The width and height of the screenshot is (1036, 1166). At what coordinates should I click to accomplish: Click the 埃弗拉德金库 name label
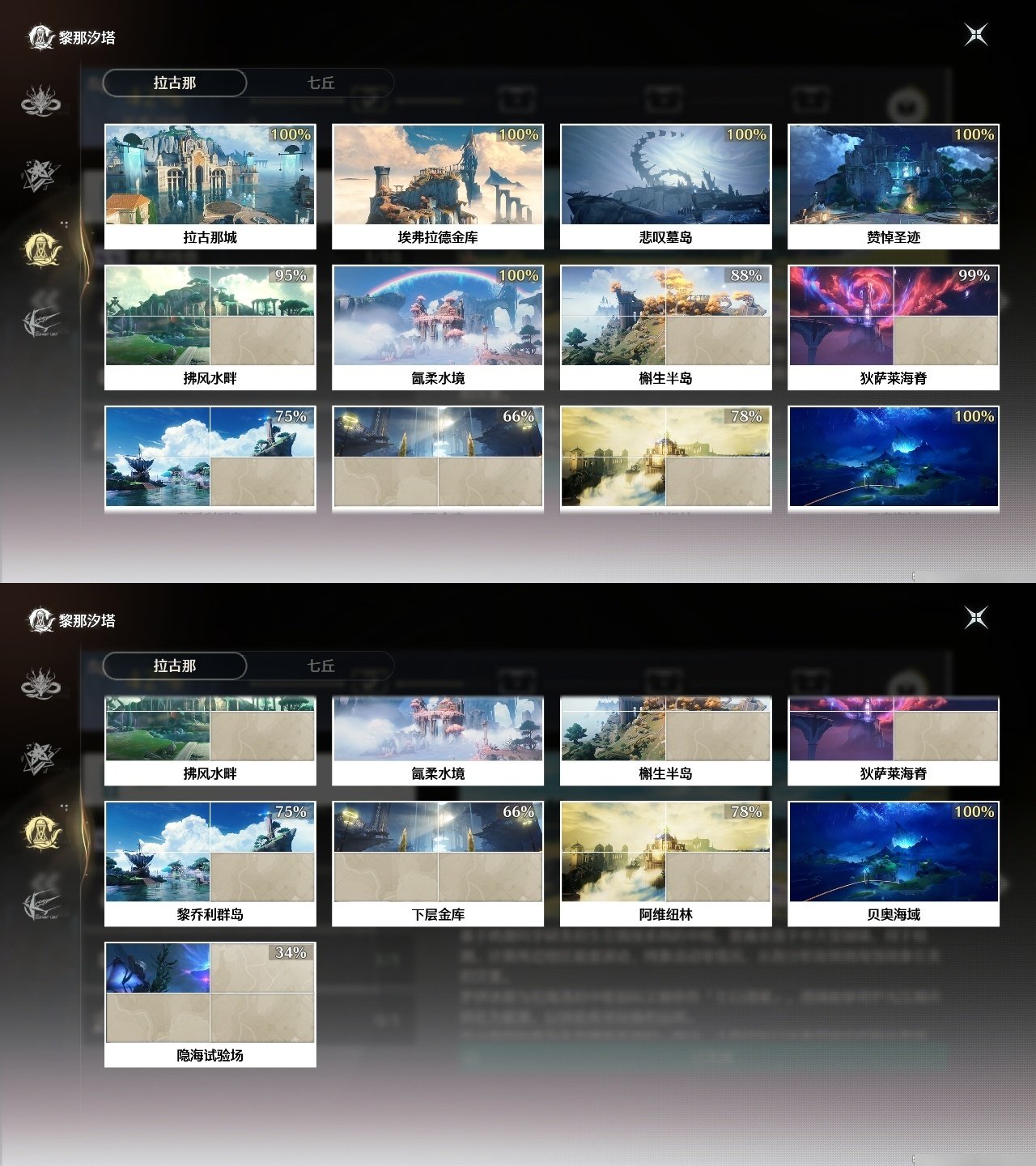[438, 237]
